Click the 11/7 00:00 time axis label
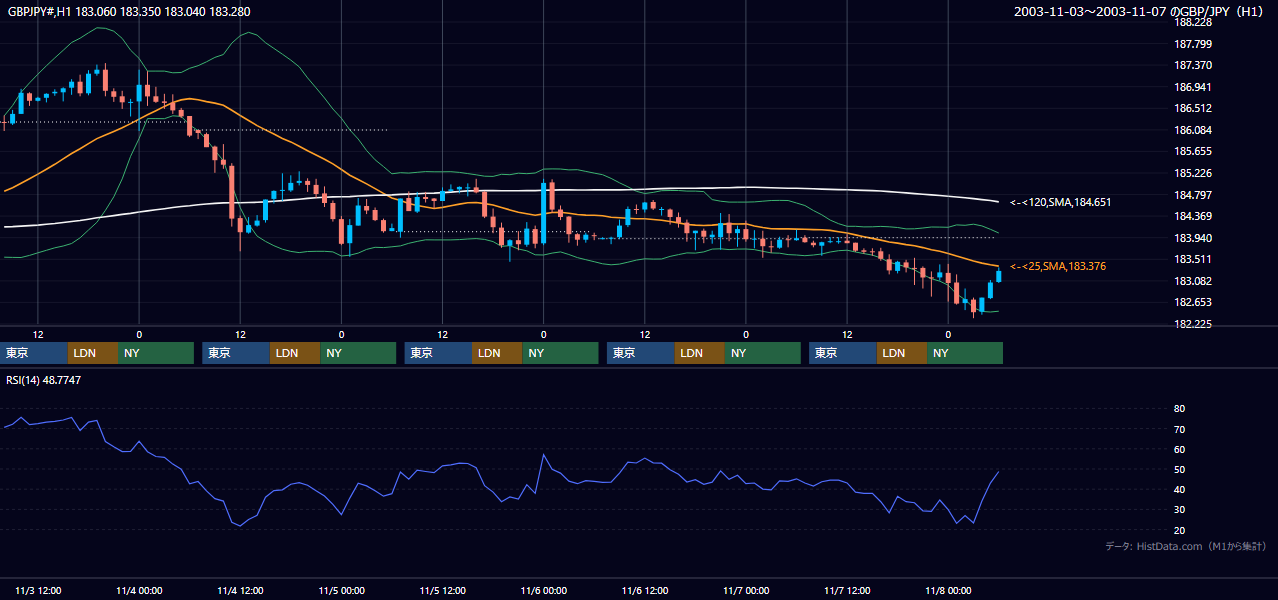Viewport: 1278px width, 600px height. (x=745, y=591)
